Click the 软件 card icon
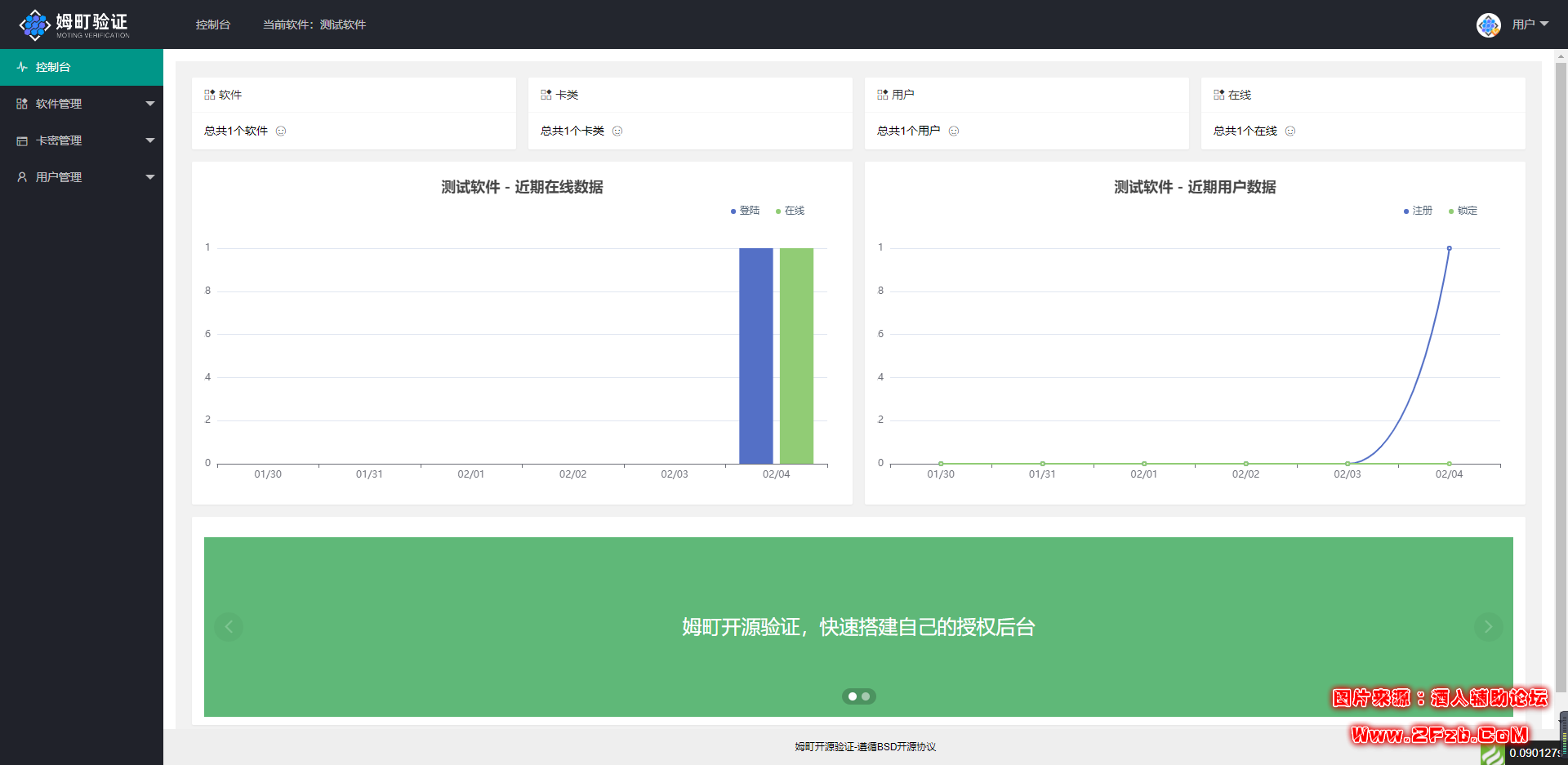The image size is (1568, 765). 209,94
